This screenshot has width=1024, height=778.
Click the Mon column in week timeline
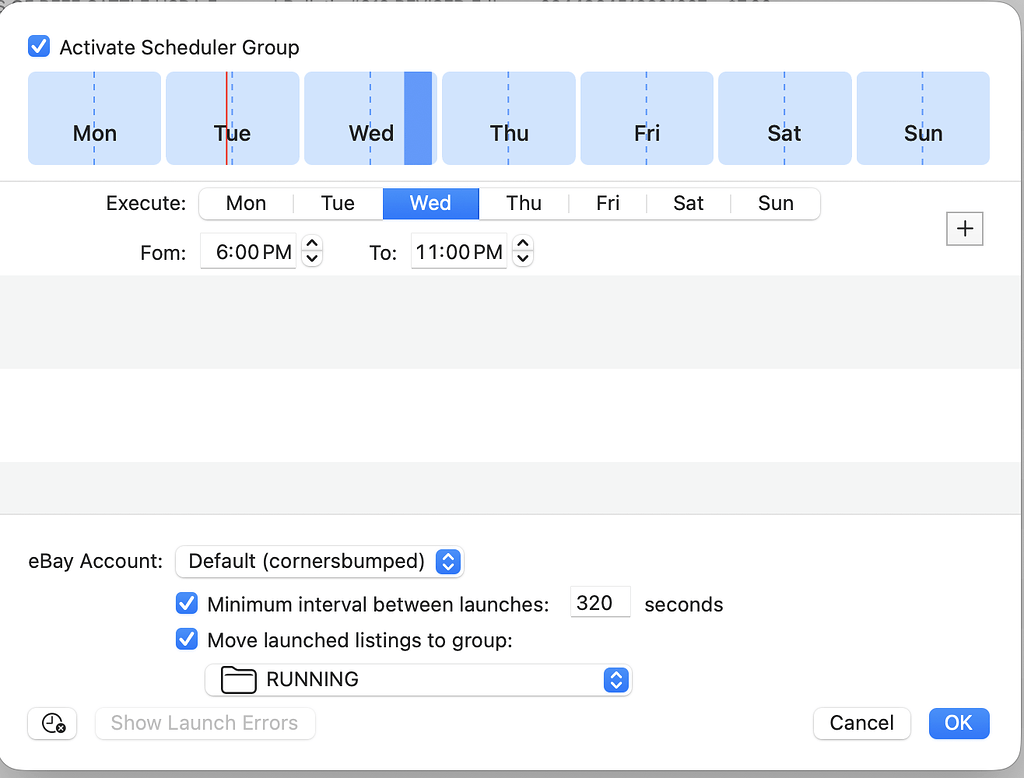click(x=95, y=118)
